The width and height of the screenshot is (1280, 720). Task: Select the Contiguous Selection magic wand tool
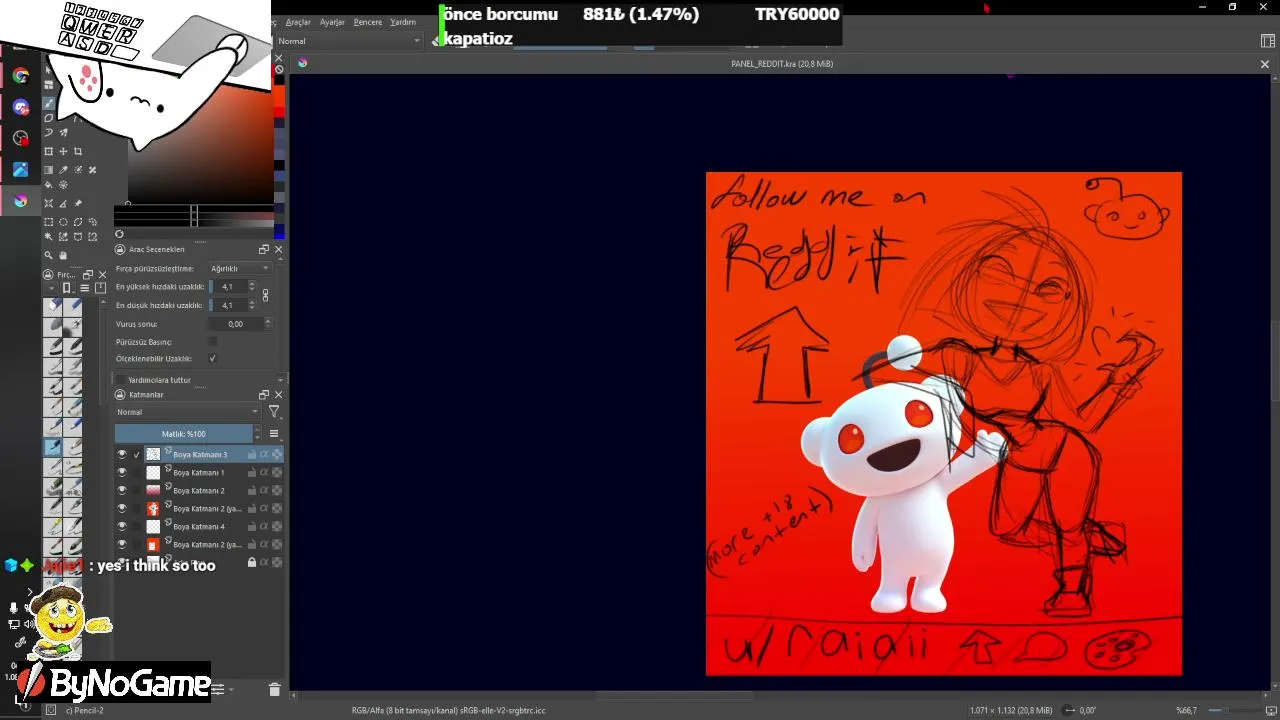(x=49, y=237)
